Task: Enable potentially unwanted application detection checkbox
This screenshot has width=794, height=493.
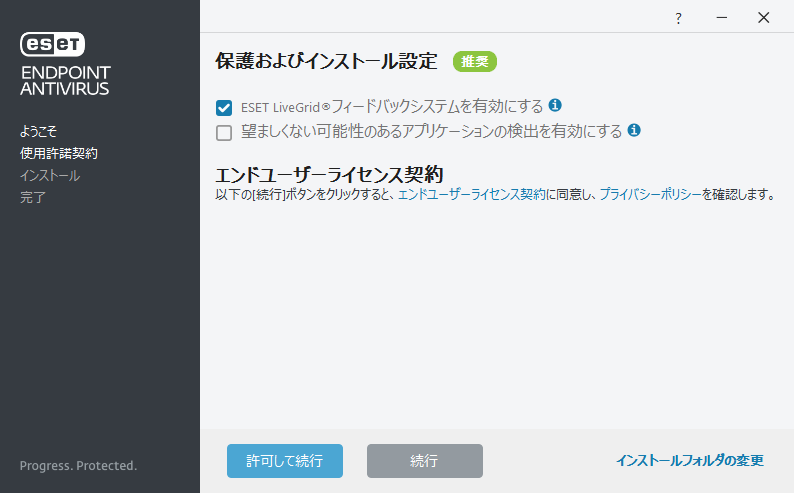Action: (x=224, y=133)
